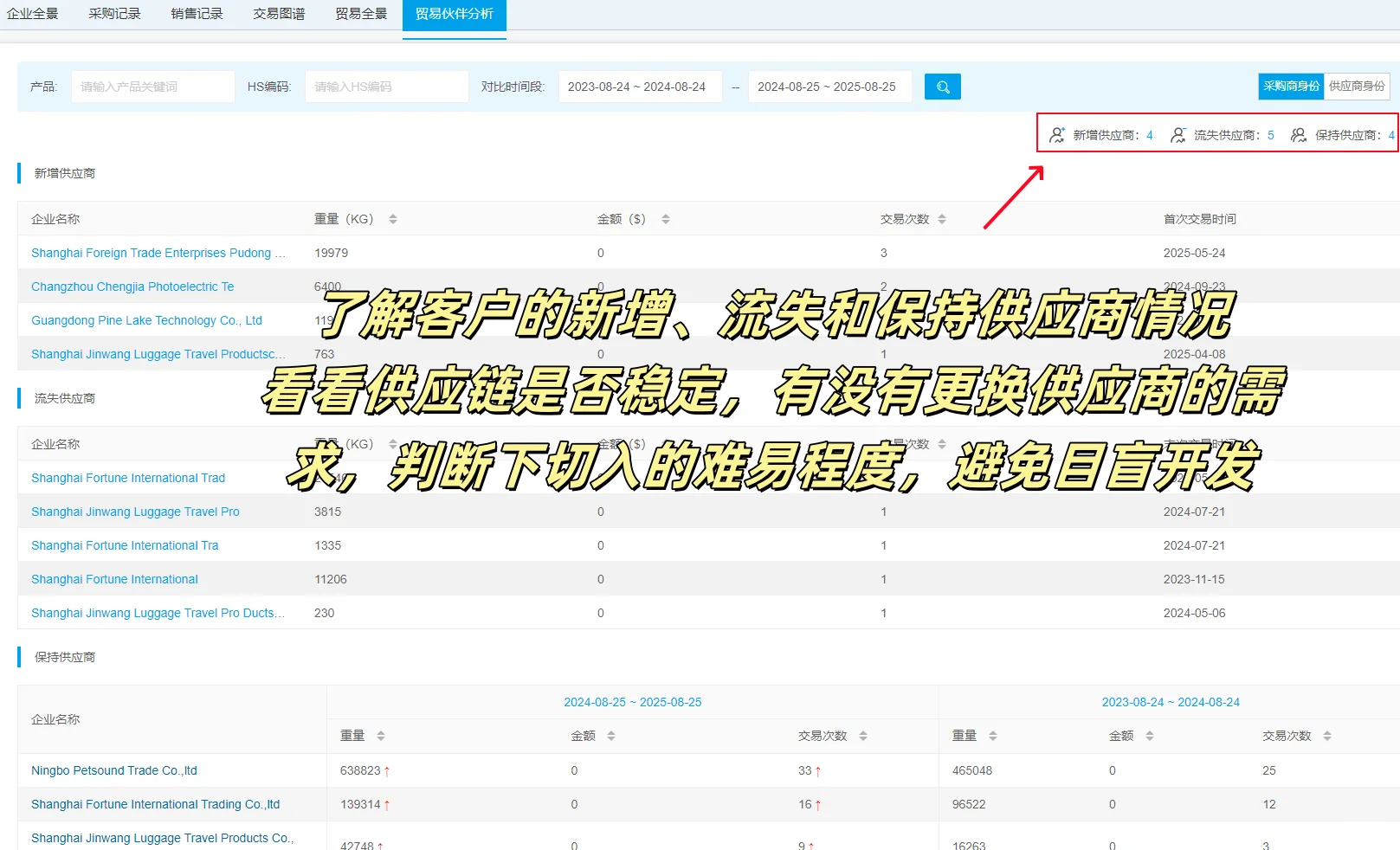This screenshot has height=850, width=1400.
Task: Sort the 交易次数 column in 保持供应商 table
Action: 862,735
